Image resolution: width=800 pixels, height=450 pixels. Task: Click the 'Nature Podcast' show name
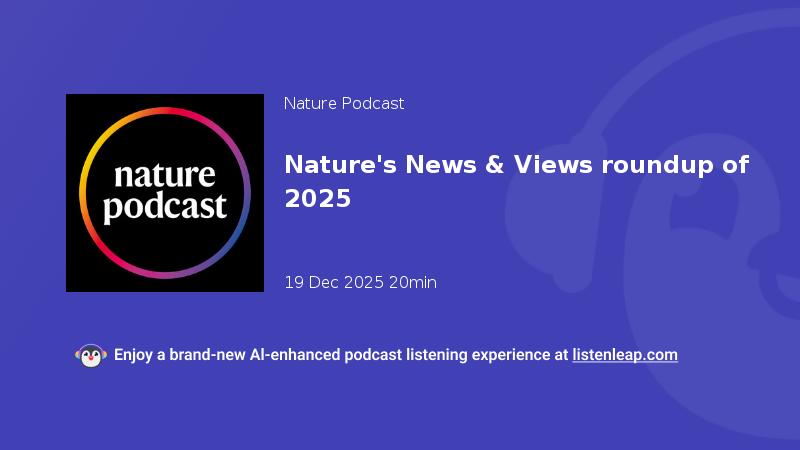tap(344, 104)
